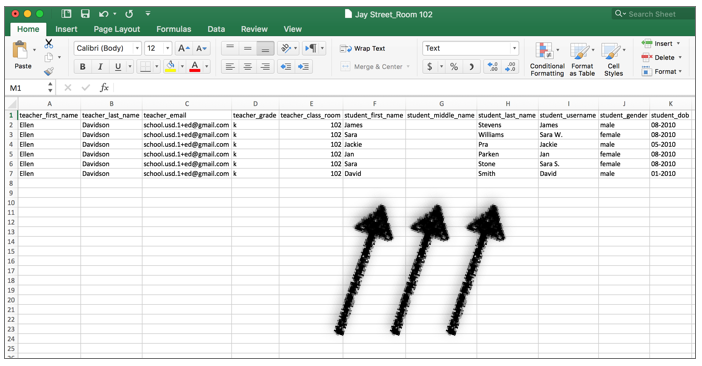The width and height of the screenshot is (702, 366).
Task: Toggle Italic formatting
Action: (x=100, y=67)
